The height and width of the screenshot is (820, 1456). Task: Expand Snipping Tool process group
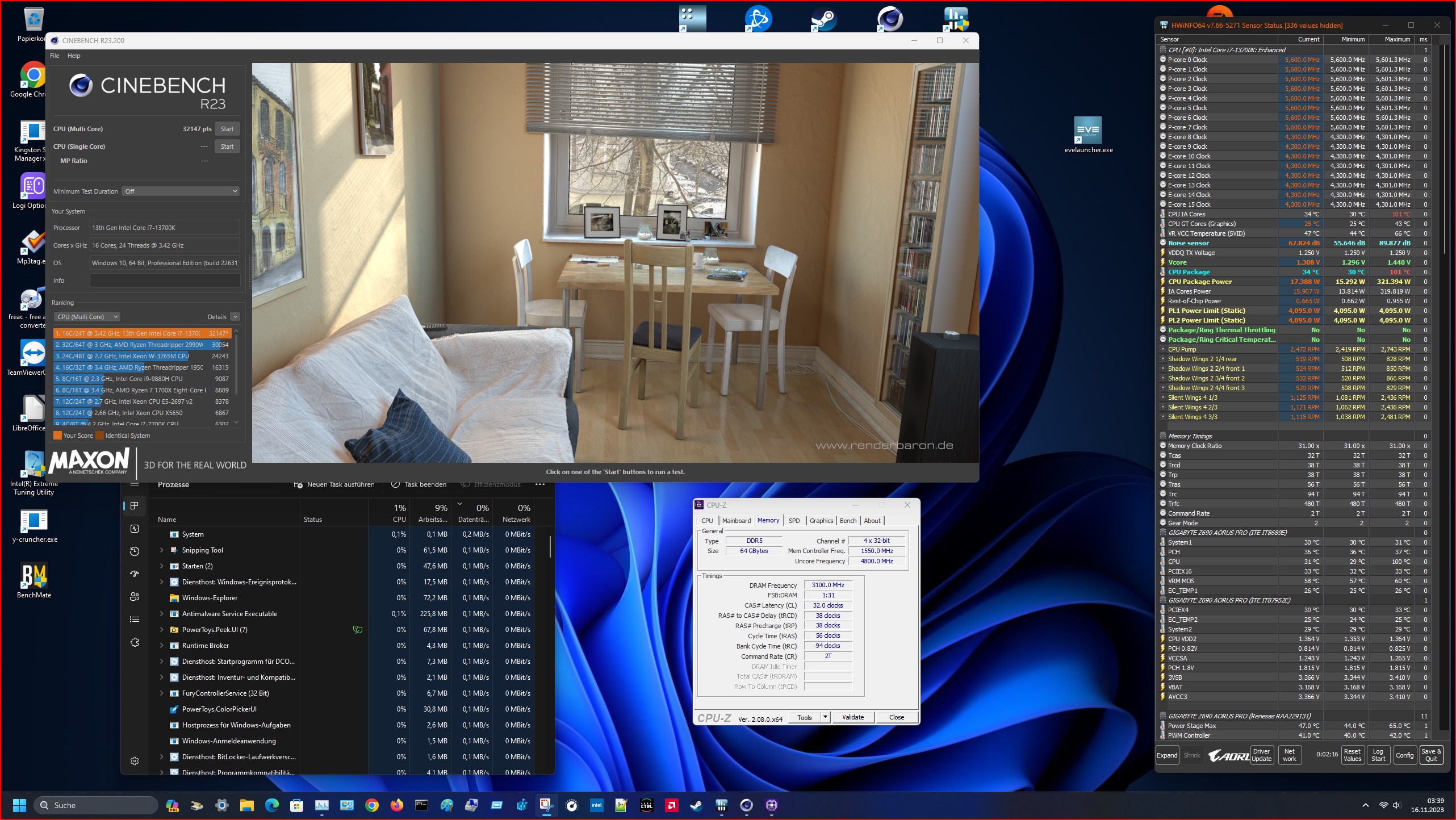tap(162, 550)
